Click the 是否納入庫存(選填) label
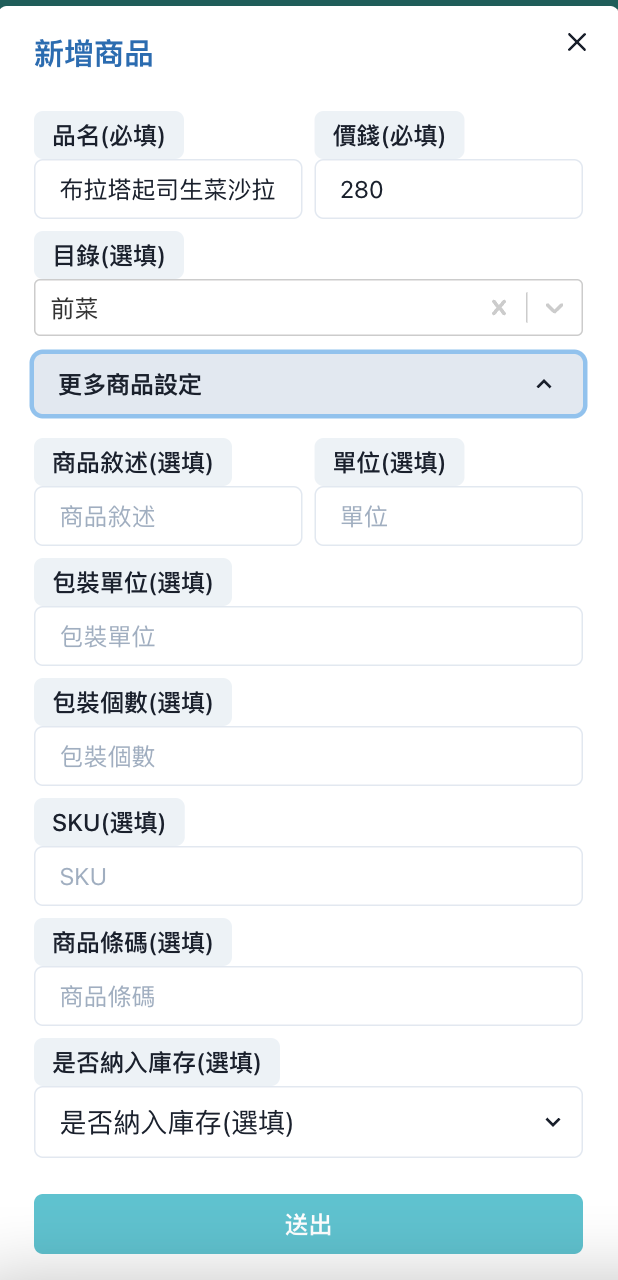Image resolution: width=618 pixels, height=1280 pixels. [x=157, y=1062]
